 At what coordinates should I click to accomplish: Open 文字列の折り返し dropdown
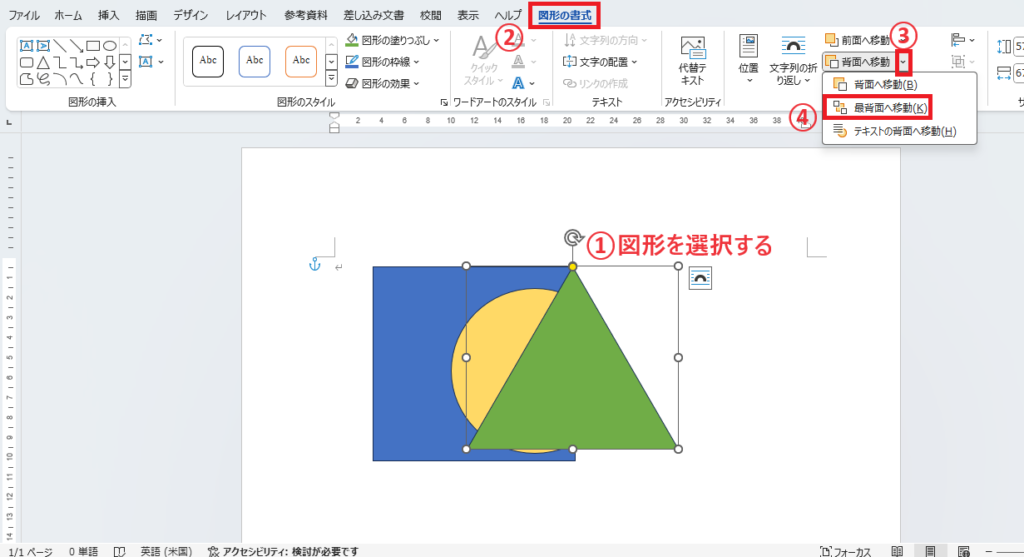click(x=793, y=60)
